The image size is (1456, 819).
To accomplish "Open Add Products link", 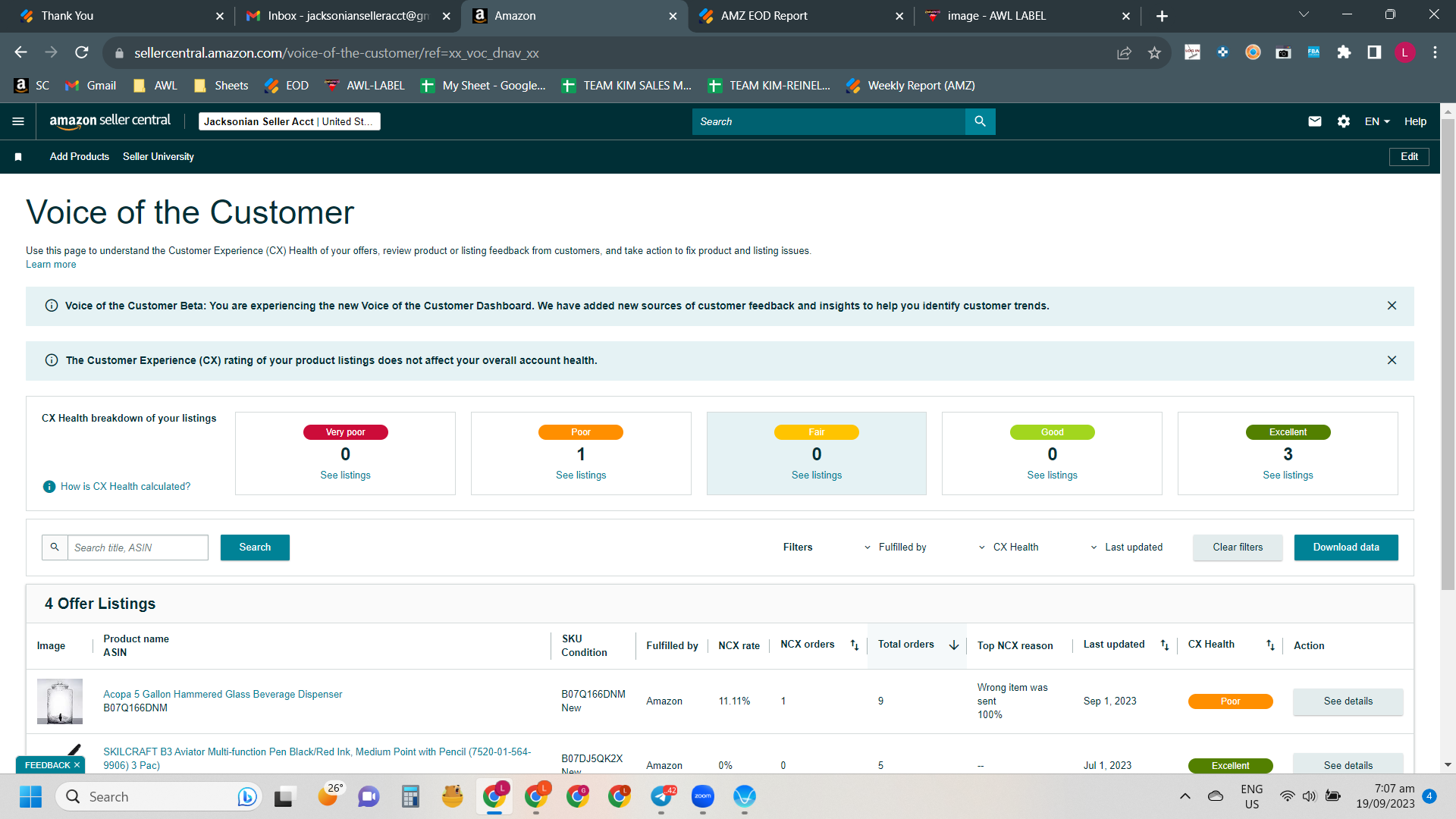I will [x=80, y=157].
